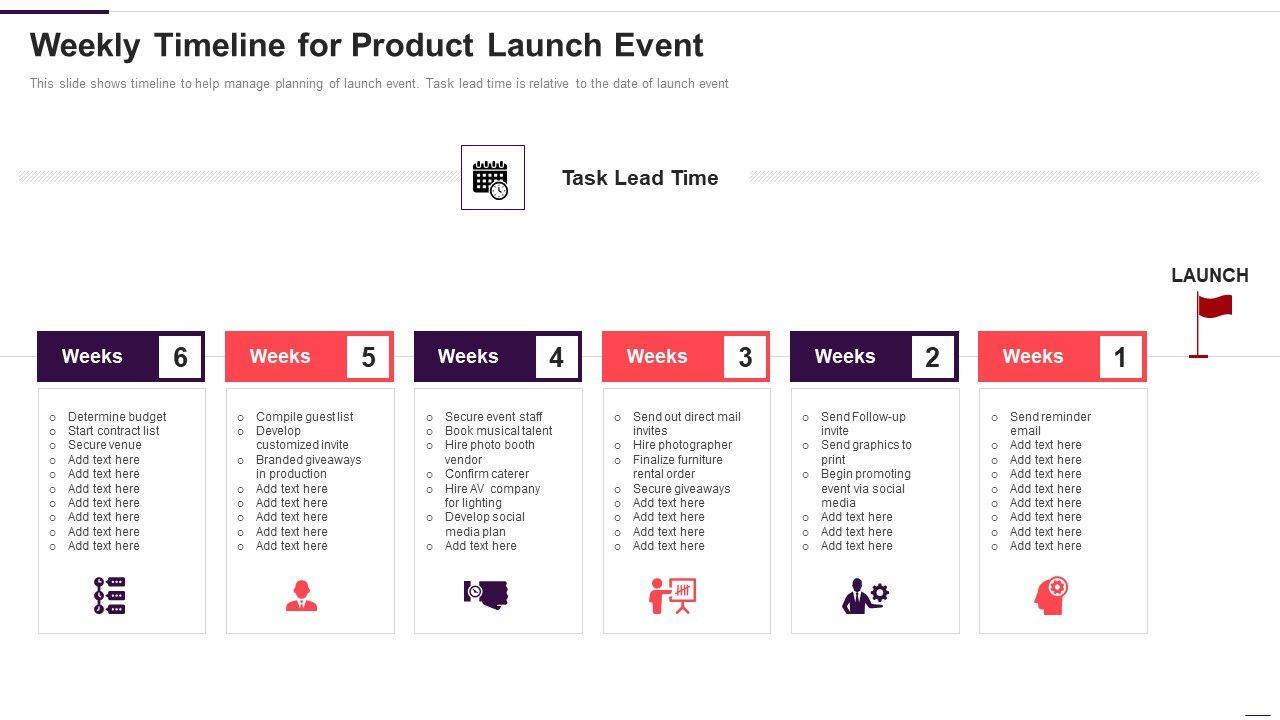This screenshot has height=720, width=1280.
Task: Select the task checklist icon under Weeks 6
Action: (110, 596)
